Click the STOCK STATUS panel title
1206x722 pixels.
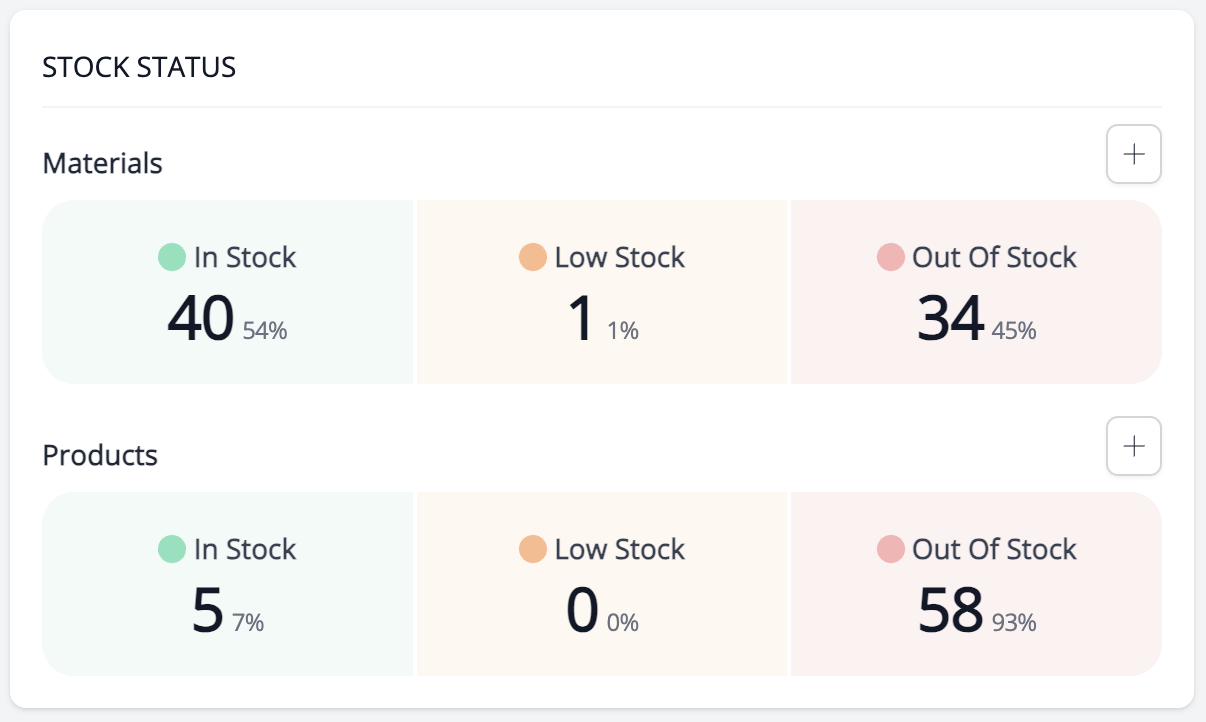[139, 68]
